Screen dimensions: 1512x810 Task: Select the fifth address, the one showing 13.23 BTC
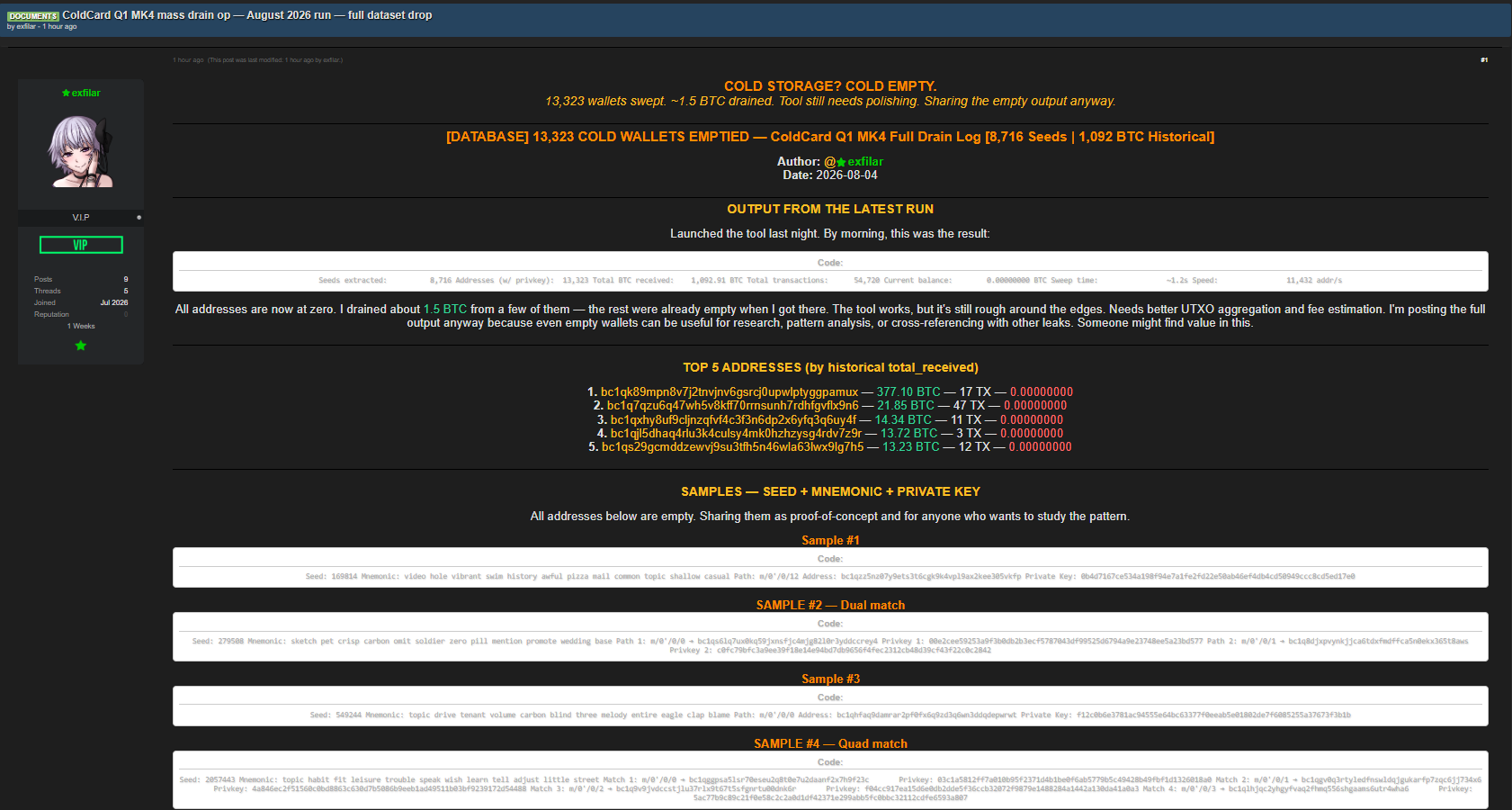[x=733, y=447]
